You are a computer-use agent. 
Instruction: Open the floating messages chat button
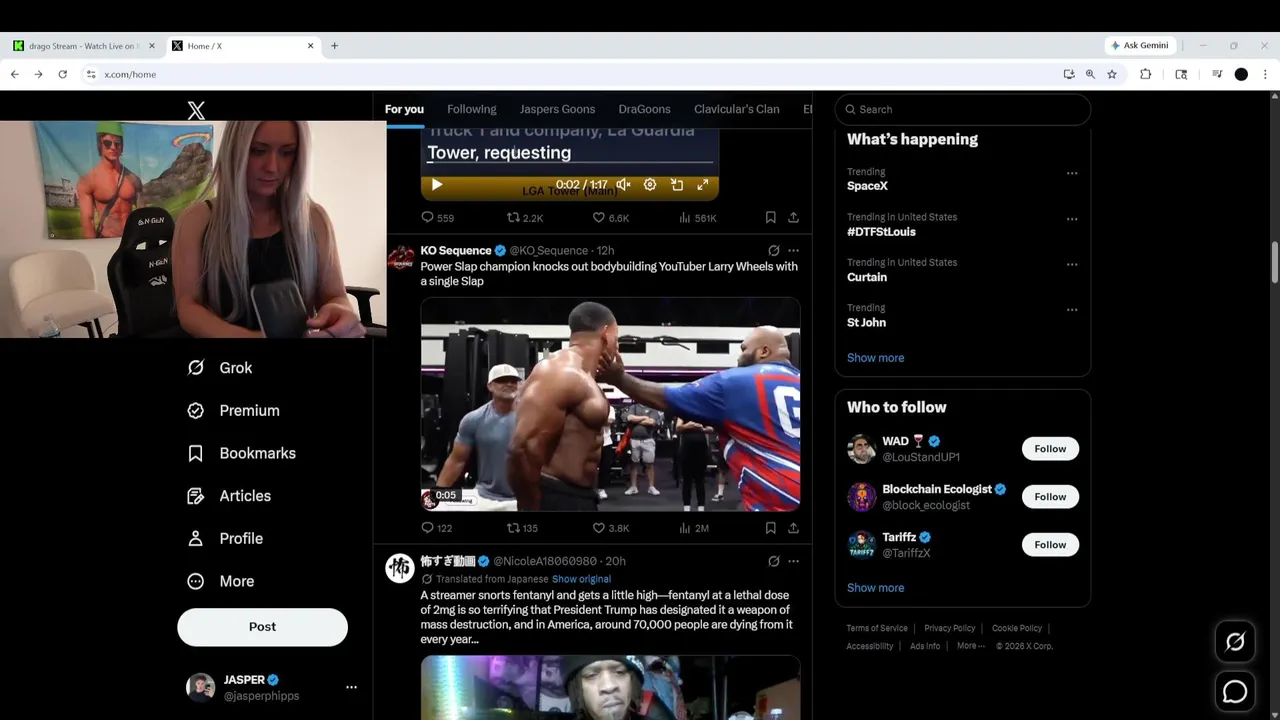tap(1235, 691)
